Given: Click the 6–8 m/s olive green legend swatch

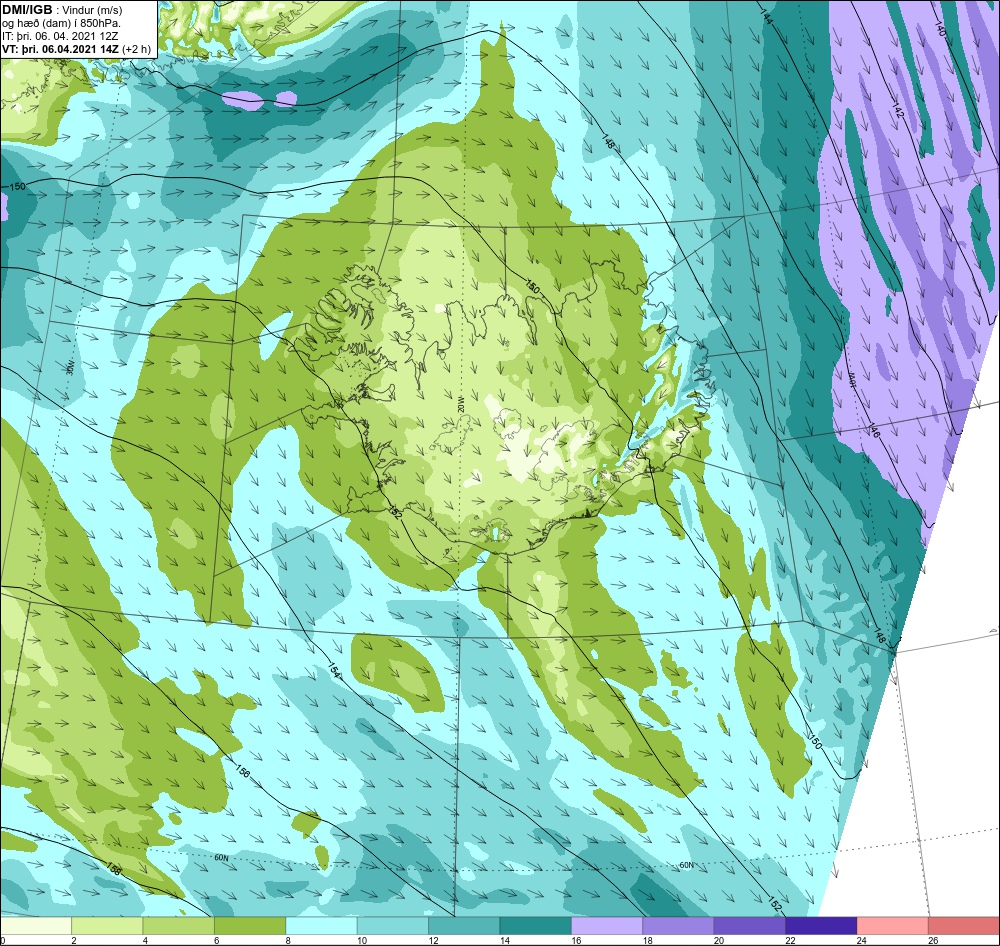Looking at the screenshot, I should click(250, 926).
